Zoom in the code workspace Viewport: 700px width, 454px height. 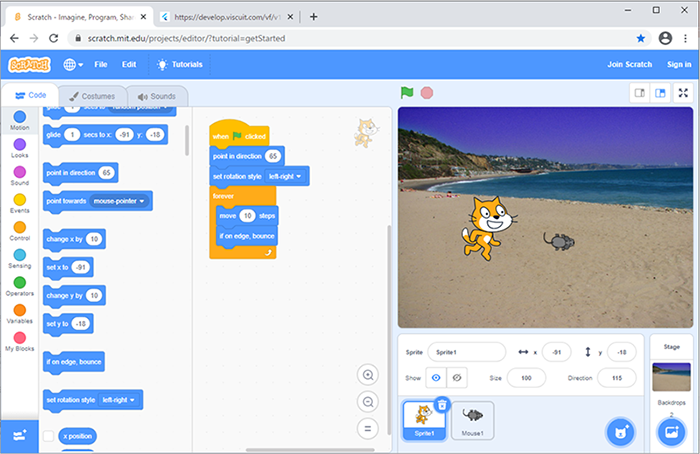pos(368,375)
